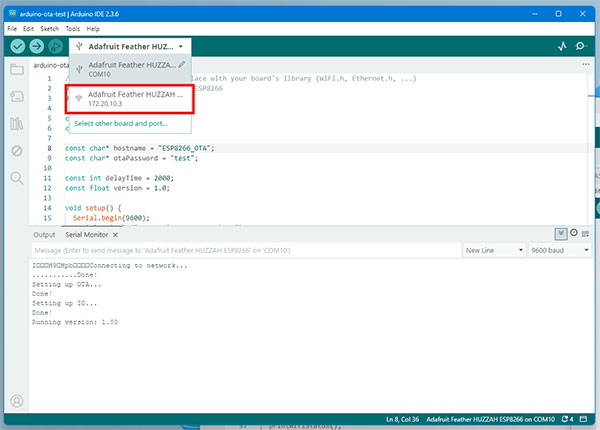Click code line with hostname "ESP8266_OTA"
600x430 pixels.
[x=140, y=148]
